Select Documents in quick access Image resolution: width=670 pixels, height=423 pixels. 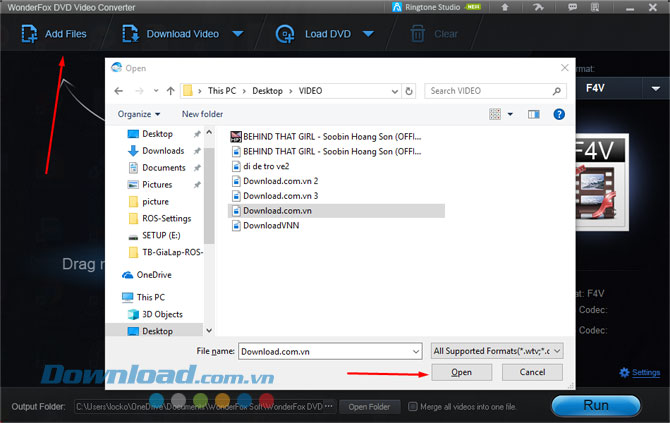tap(157, 168)
